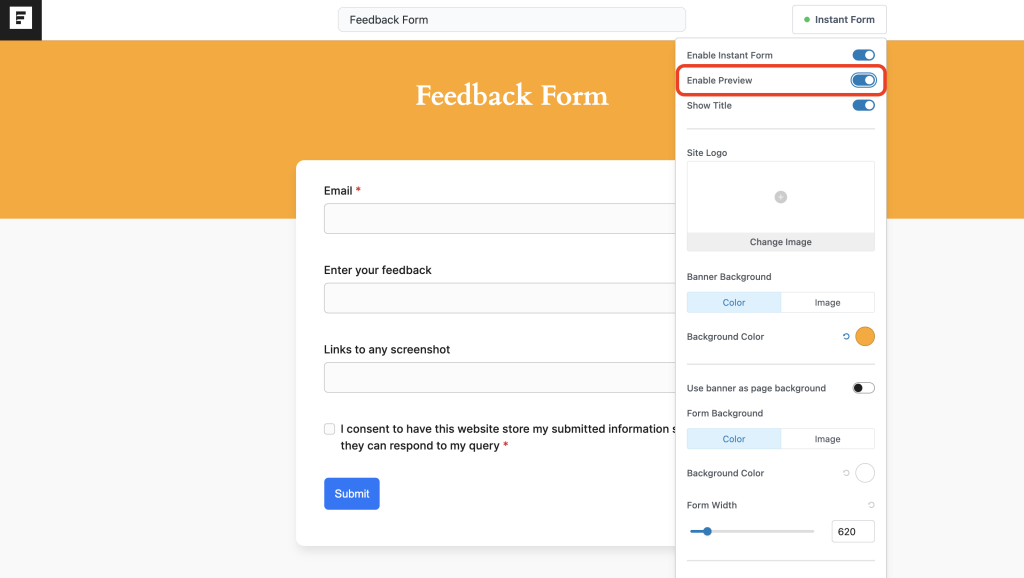Click Change Image under Site Logo
Viewport: 1024px width, 578px height.
(780, 241)
